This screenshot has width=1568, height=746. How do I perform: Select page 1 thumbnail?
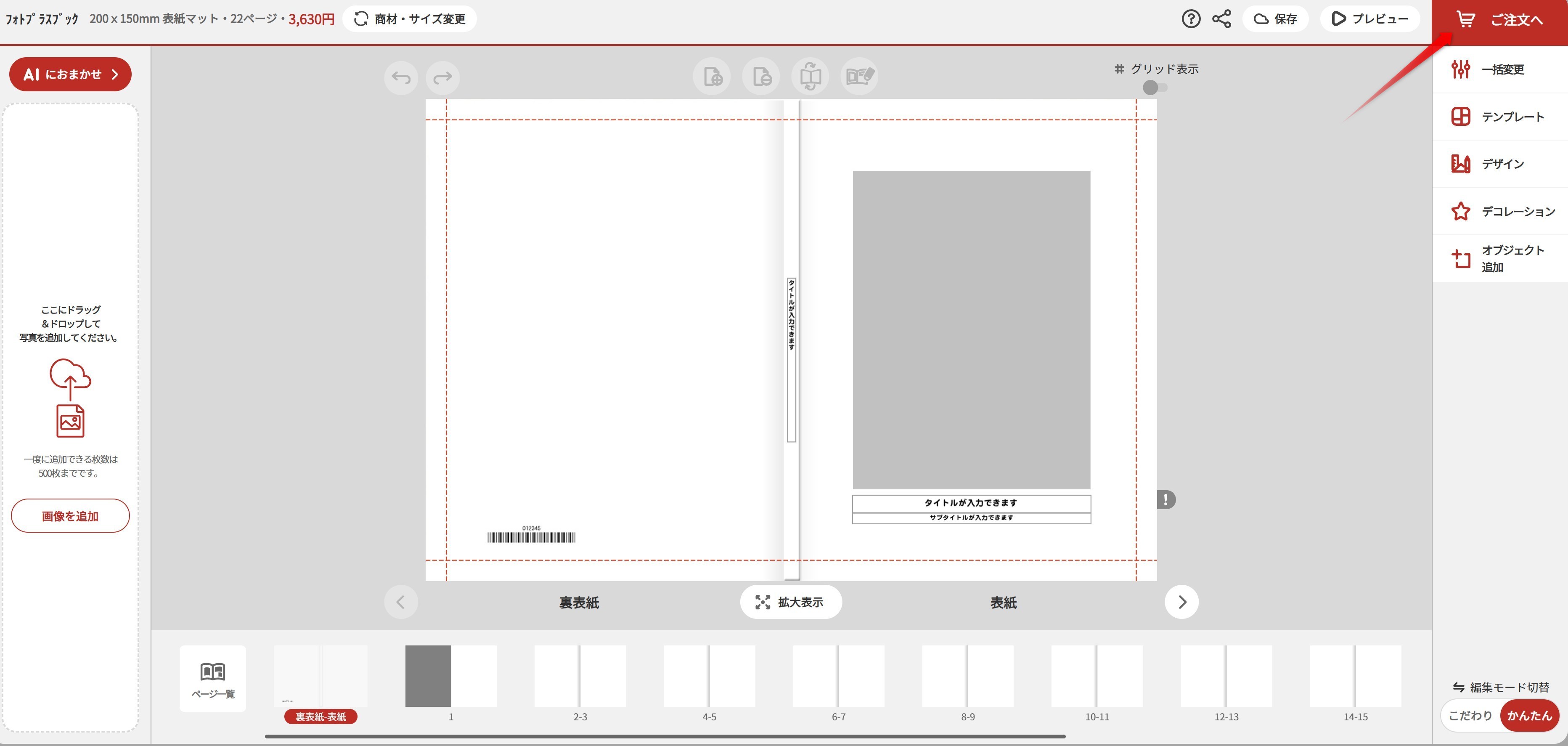tap(451, 676)
